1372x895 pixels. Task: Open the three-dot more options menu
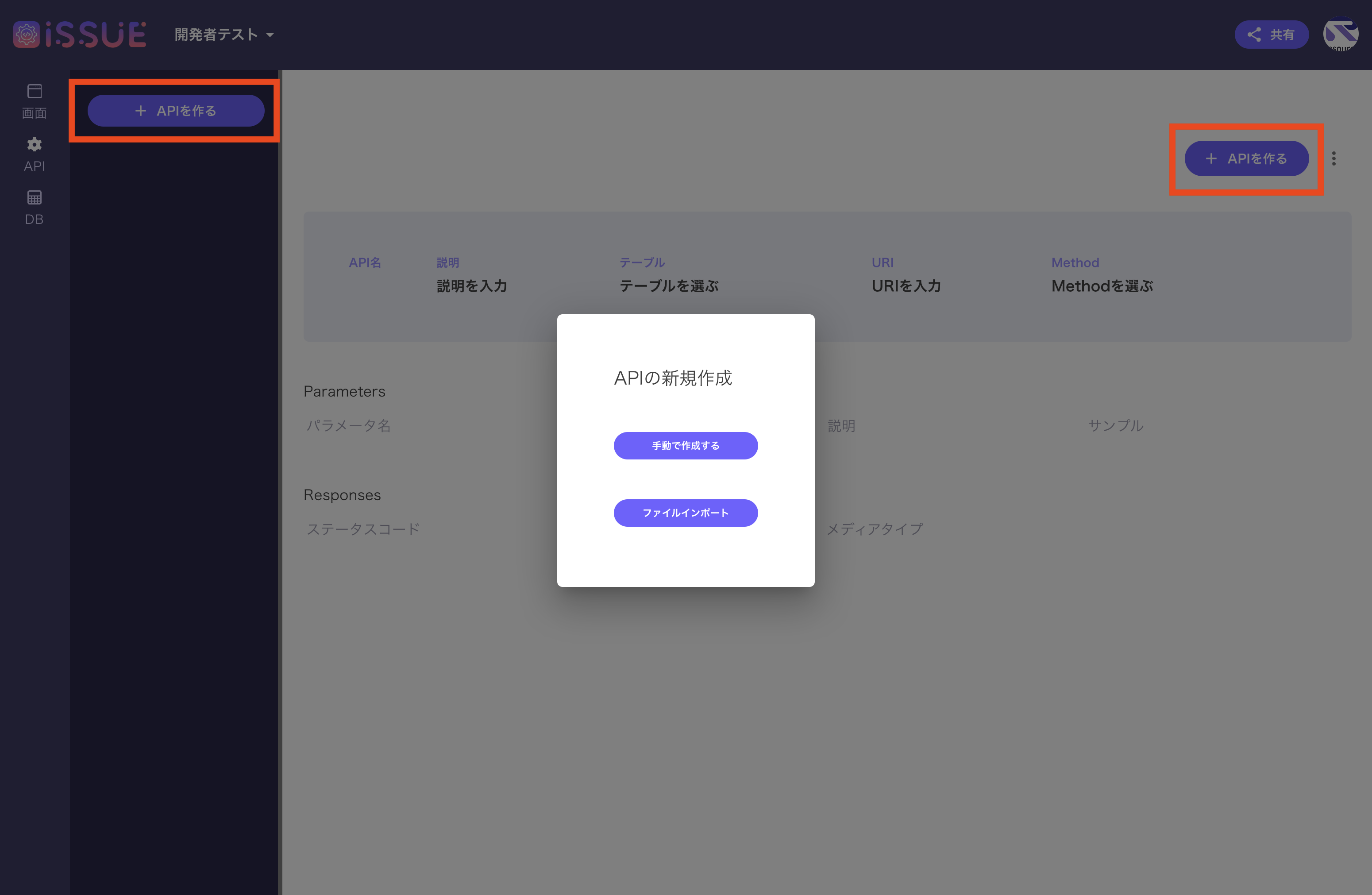point(1334,158)
